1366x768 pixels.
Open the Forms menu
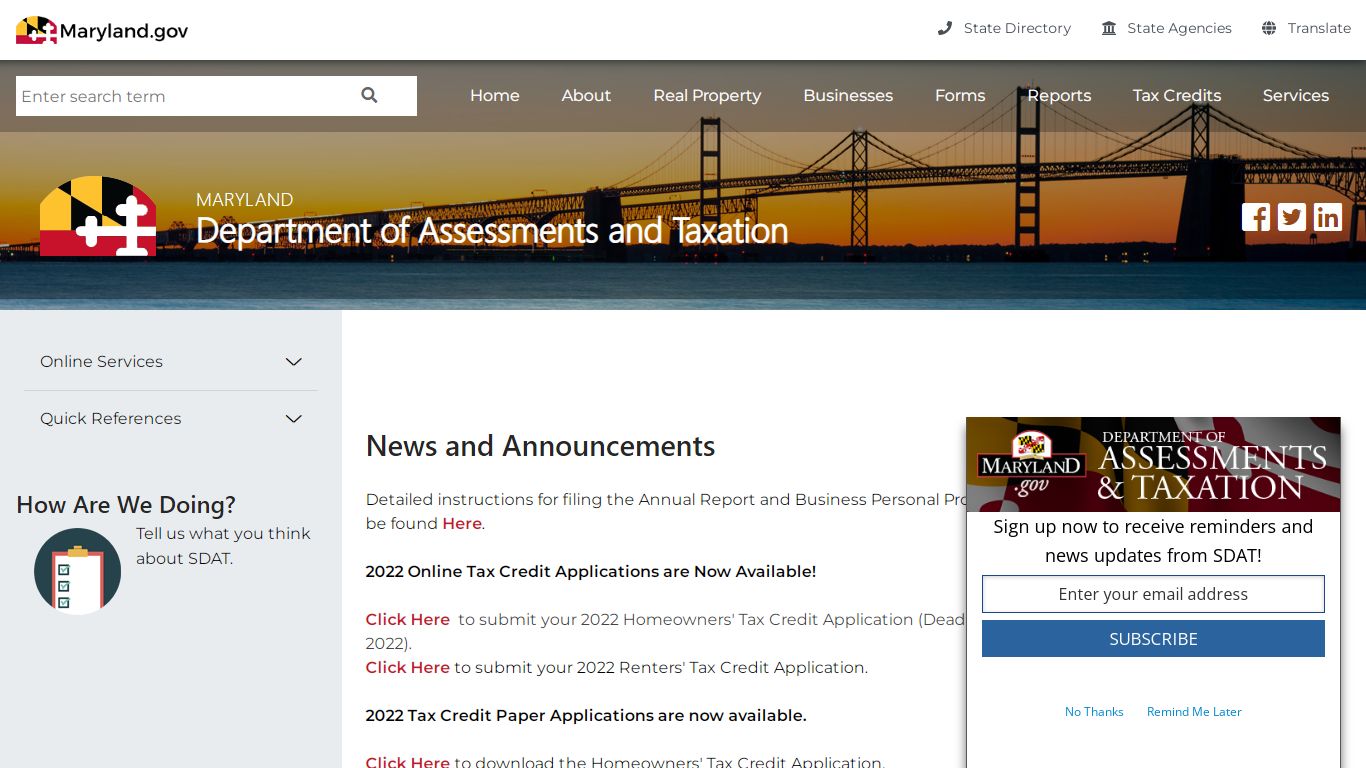point(960,96)
